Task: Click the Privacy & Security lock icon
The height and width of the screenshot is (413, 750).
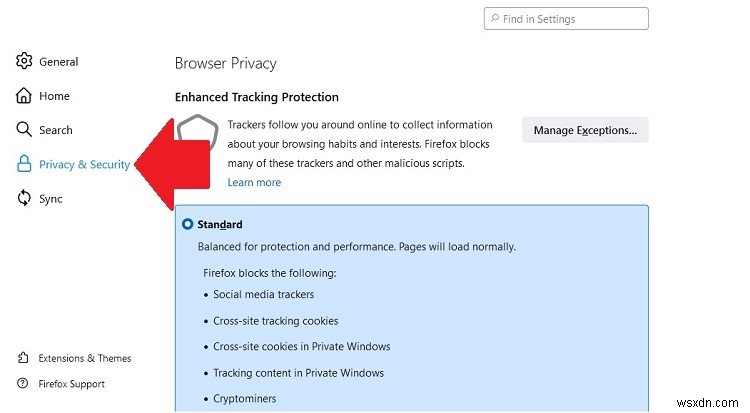Action: 24,164
